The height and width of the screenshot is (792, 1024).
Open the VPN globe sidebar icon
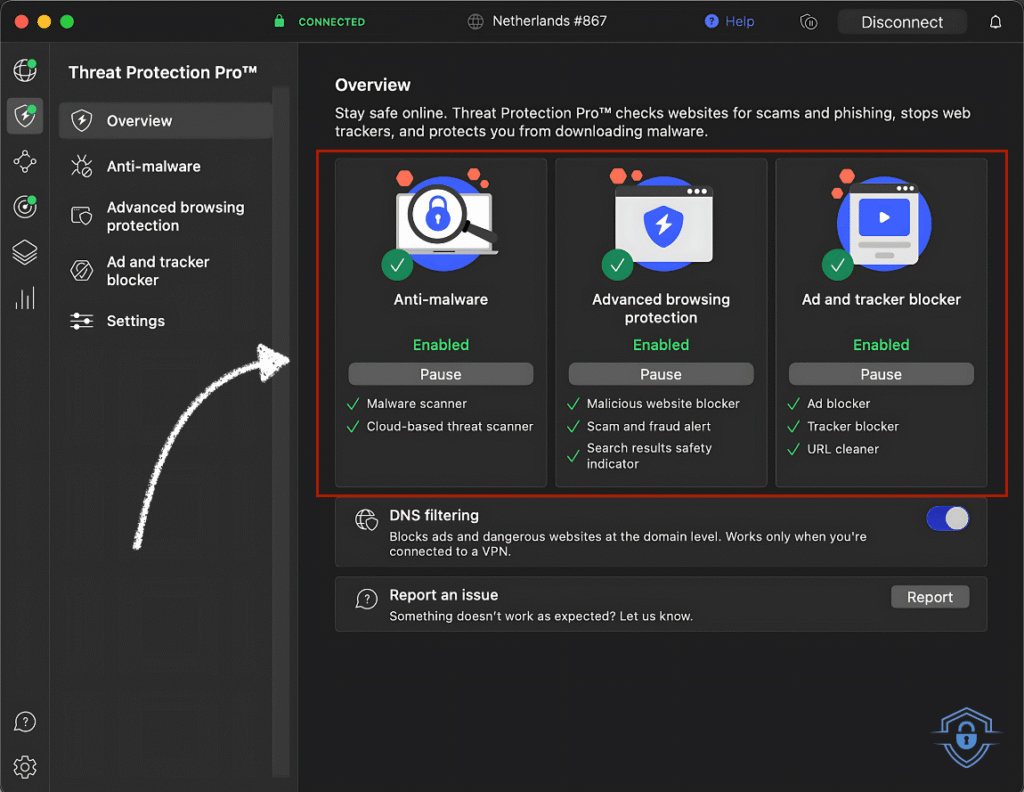point(25,70)
